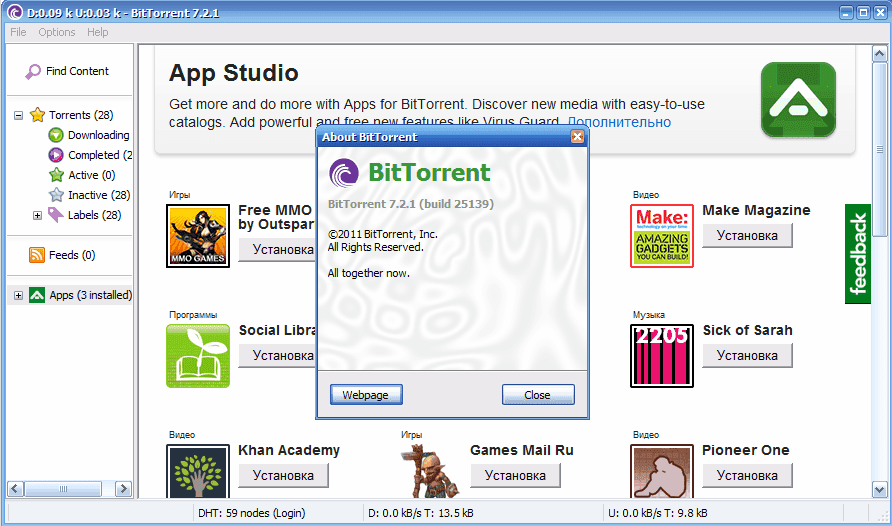Click the Khan Academy title text
The width and height of the screenshot is (892, 526).
tap(289, 450)
